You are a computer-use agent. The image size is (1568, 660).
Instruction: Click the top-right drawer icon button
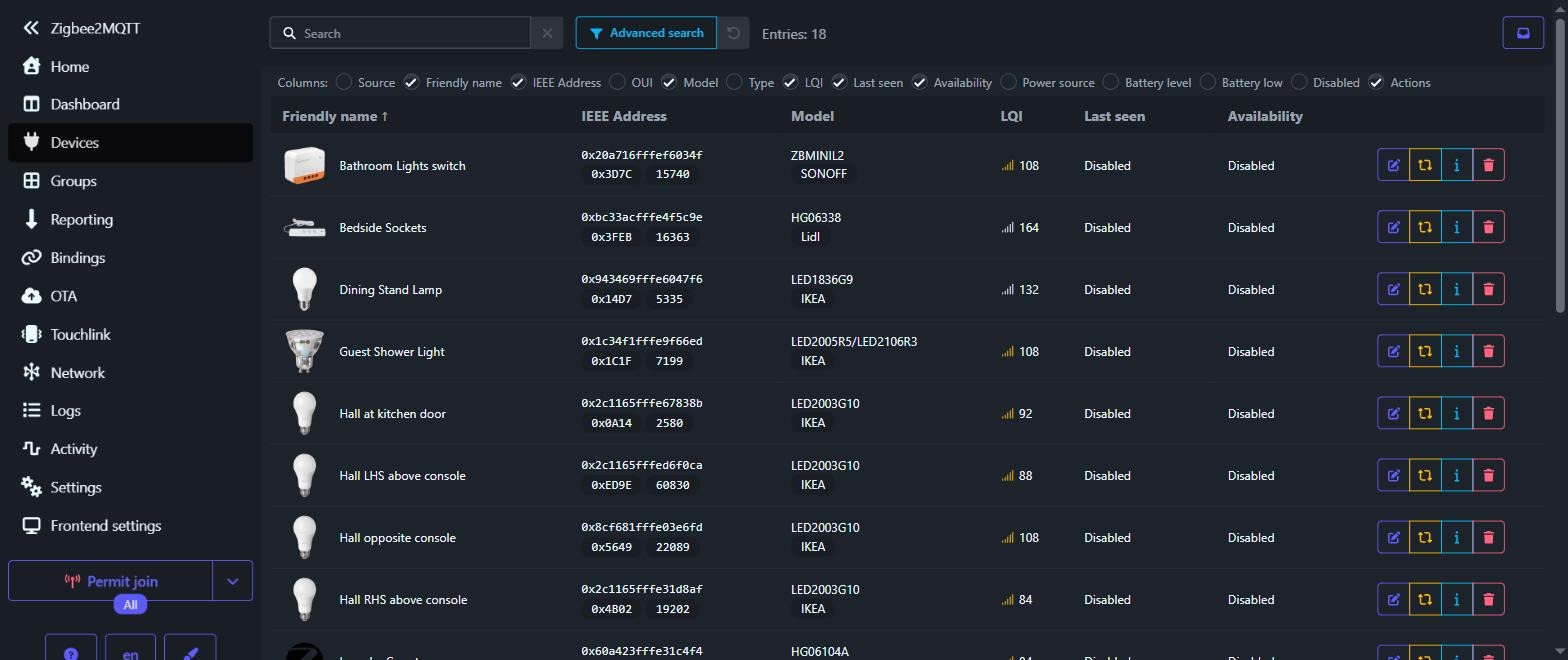1523,33
